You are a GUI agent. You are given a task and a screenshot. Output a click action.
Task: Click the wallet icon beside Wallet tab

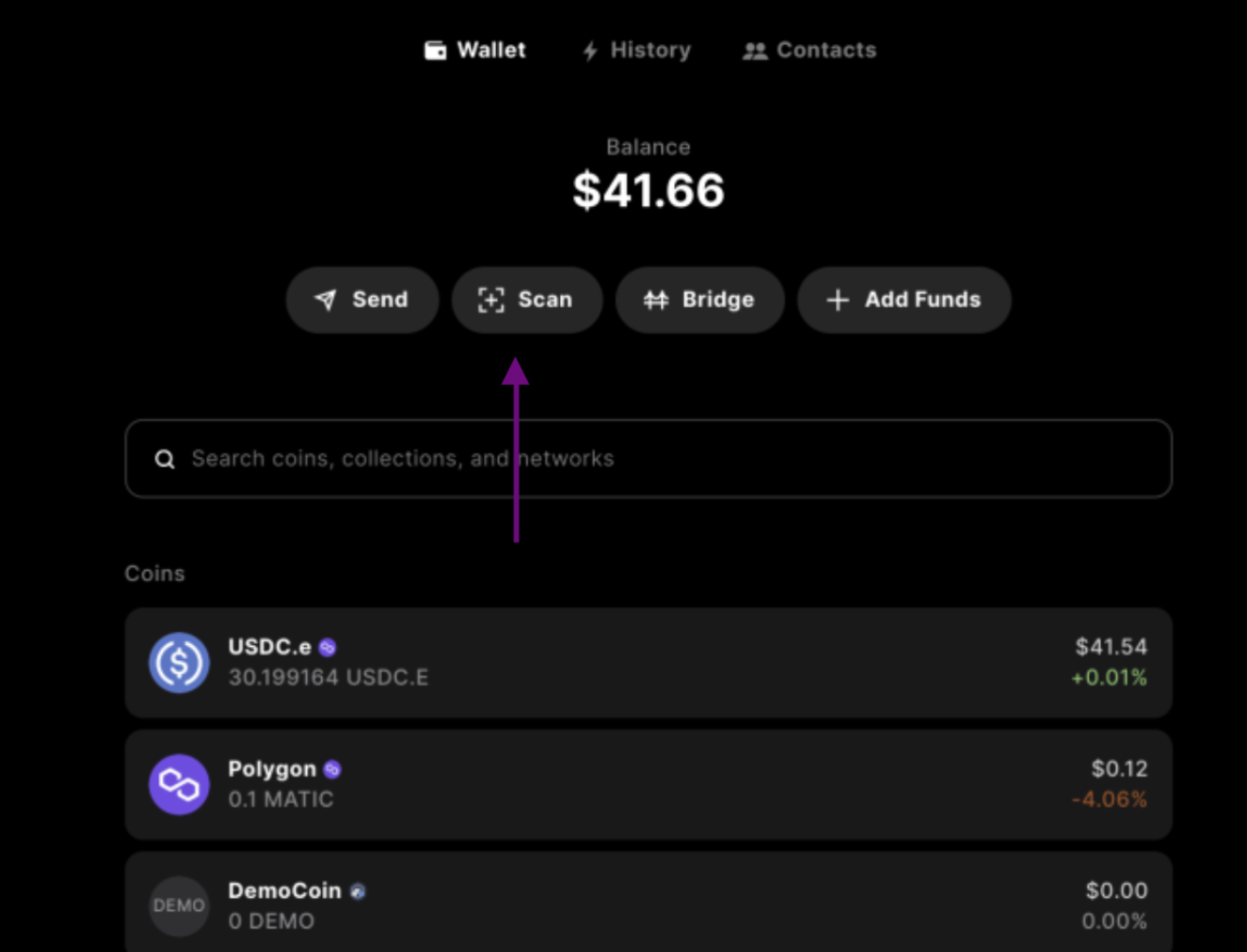436,50
